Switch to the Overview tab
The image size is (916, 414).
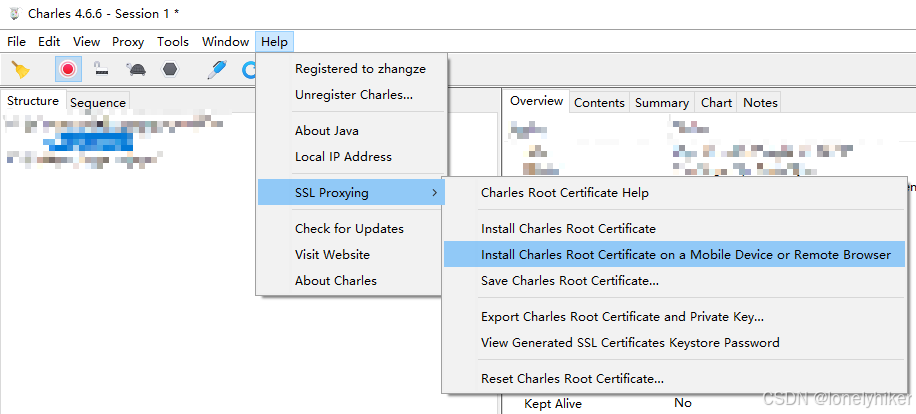tap(536, 101)
